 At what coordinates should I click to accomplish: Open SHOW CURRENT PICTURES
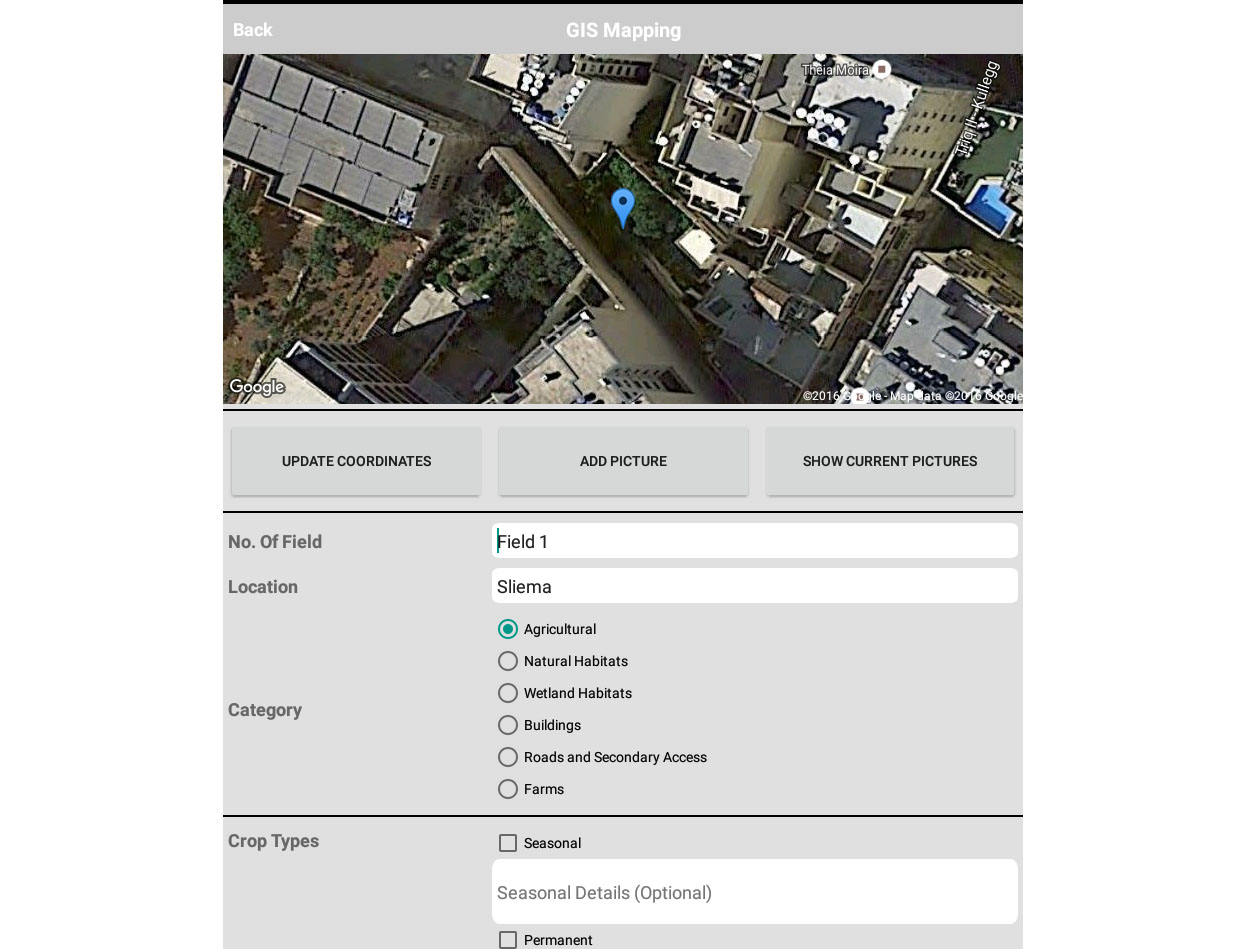click(x=890, y=461)
